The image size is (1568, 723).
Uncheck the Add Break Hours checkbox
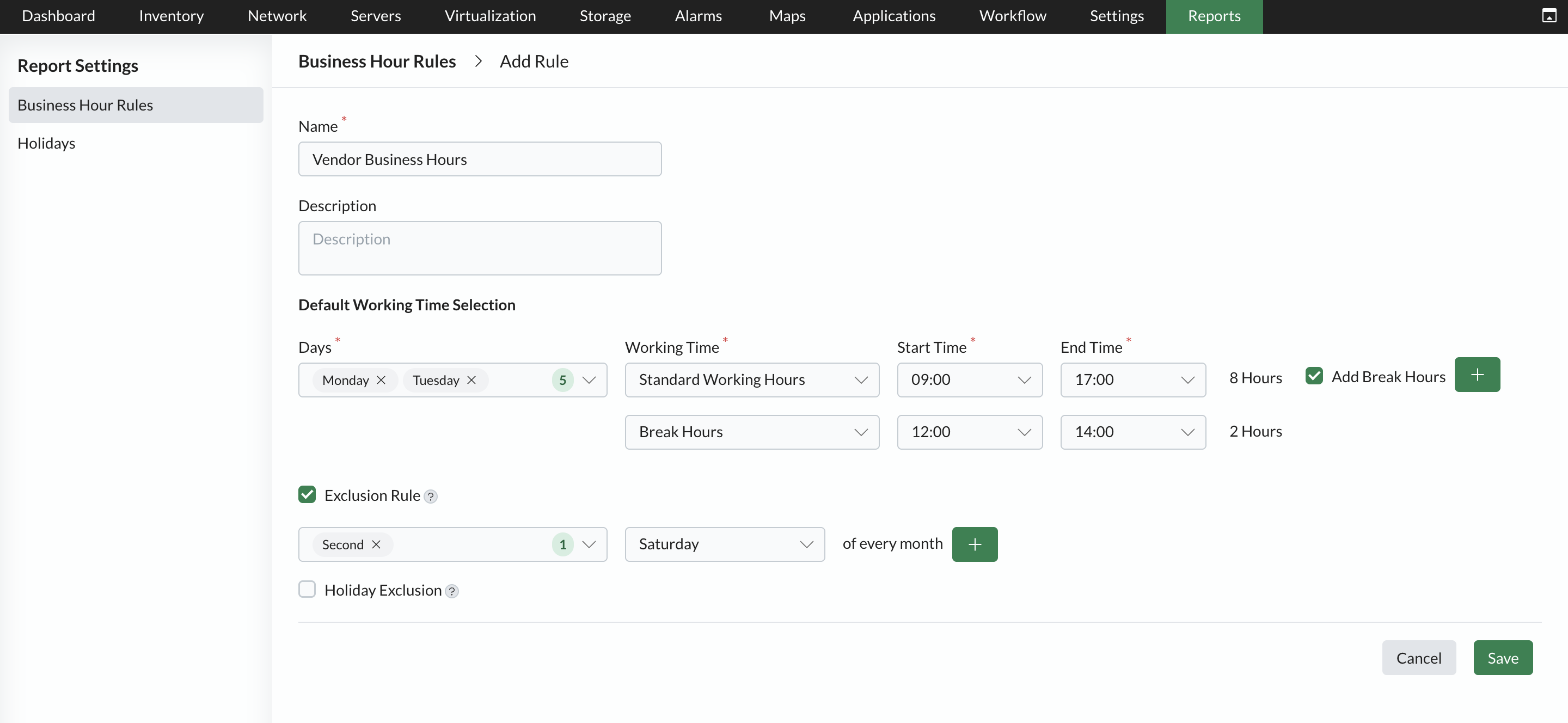click(1314, 376)
